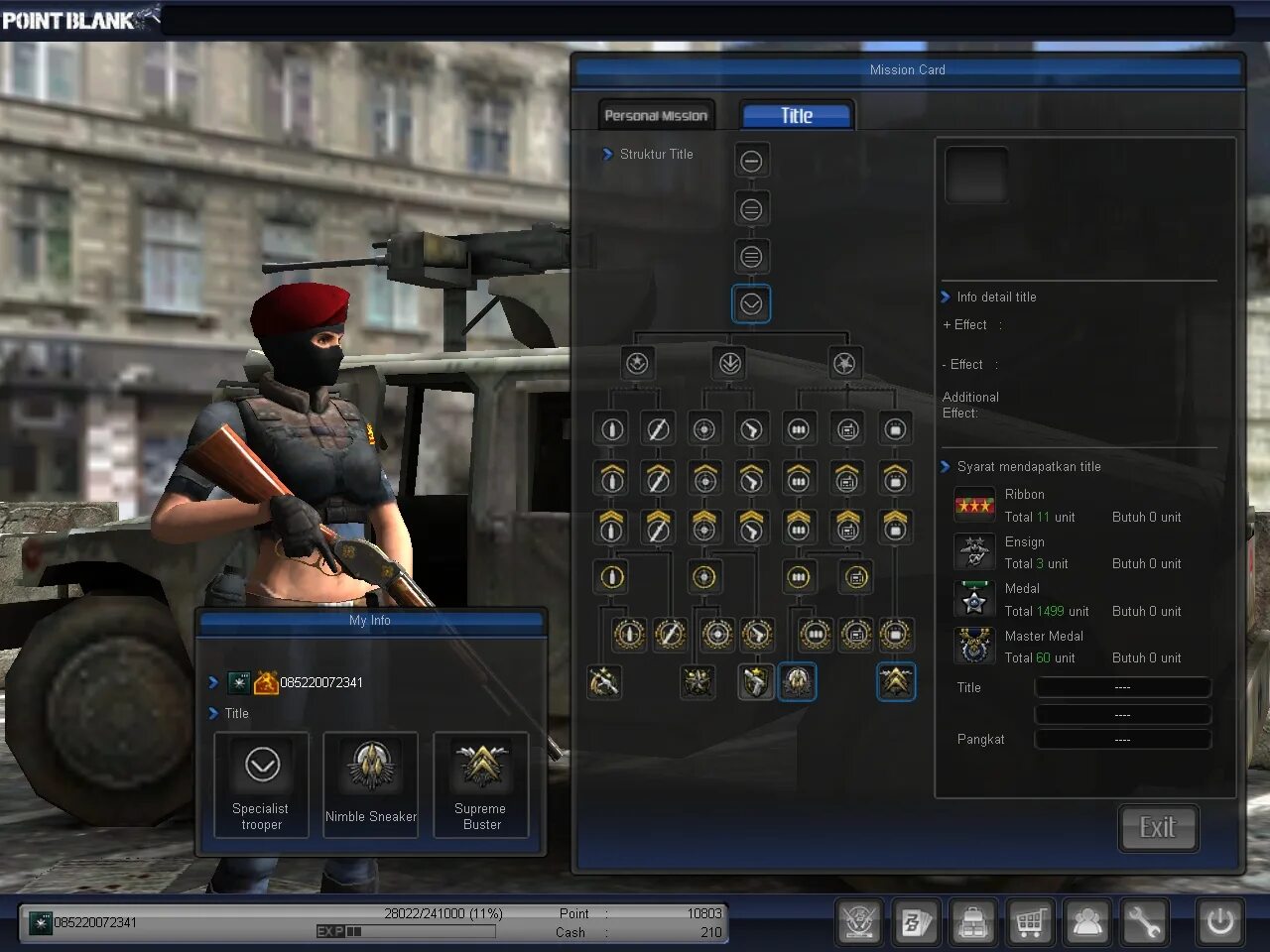
Task: Click the Pangkat field showing dashes
Action: click(1122, 740)
